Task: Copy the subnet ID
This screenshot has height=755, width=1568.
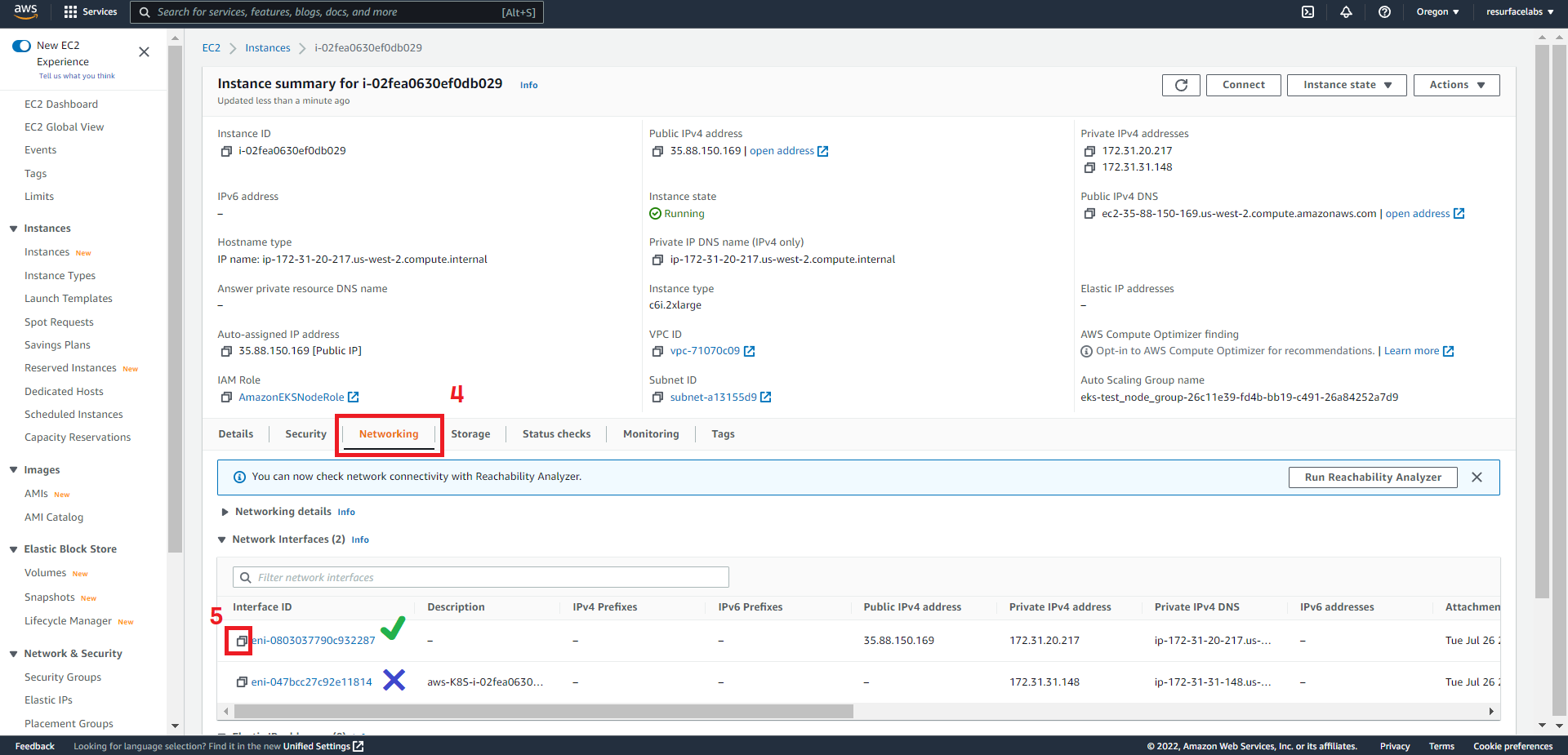Action: click(657, 397)
